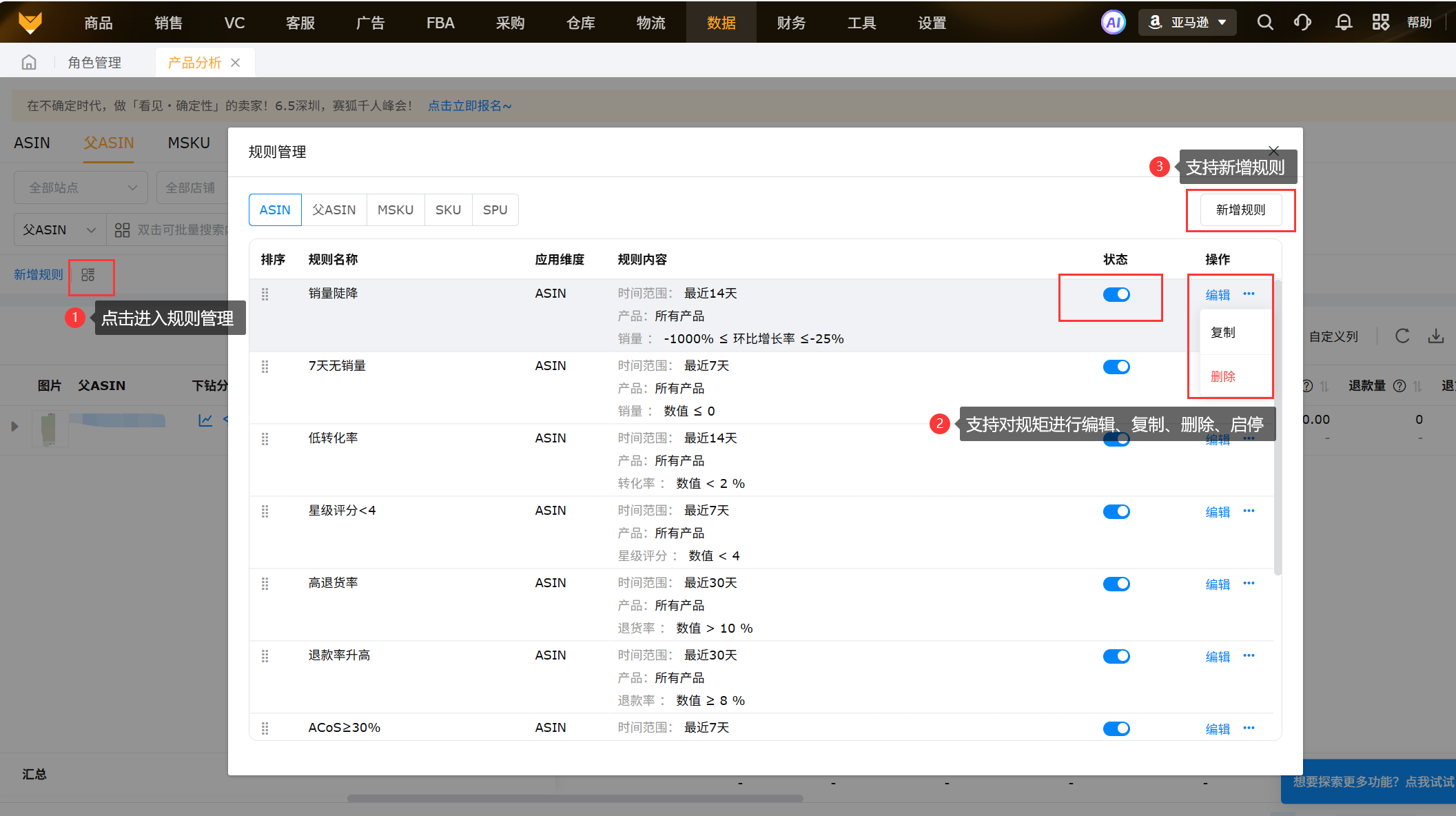Screen dimensions: 1456x816
Task: Expand the 全部站点 dropdown
Action: tap(81, 187)
